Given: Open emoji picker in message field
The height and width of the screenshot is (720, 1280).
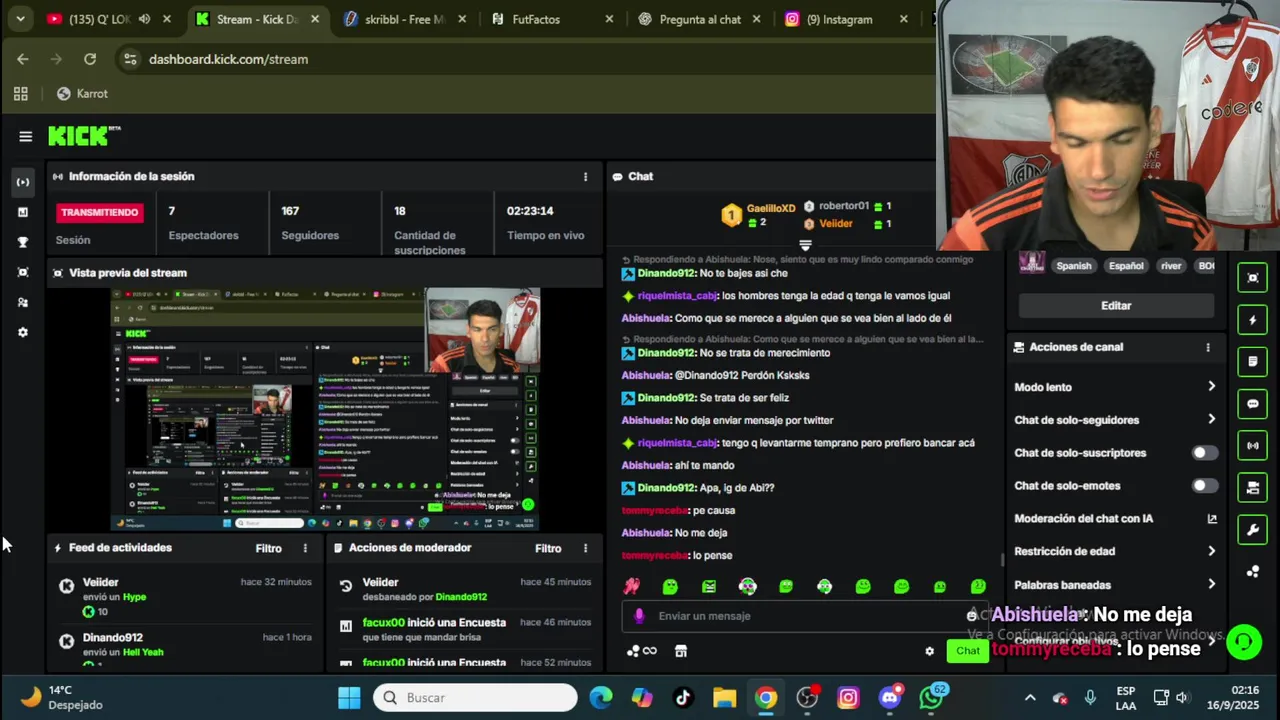Looking at the screenshot, I should 971,616.
